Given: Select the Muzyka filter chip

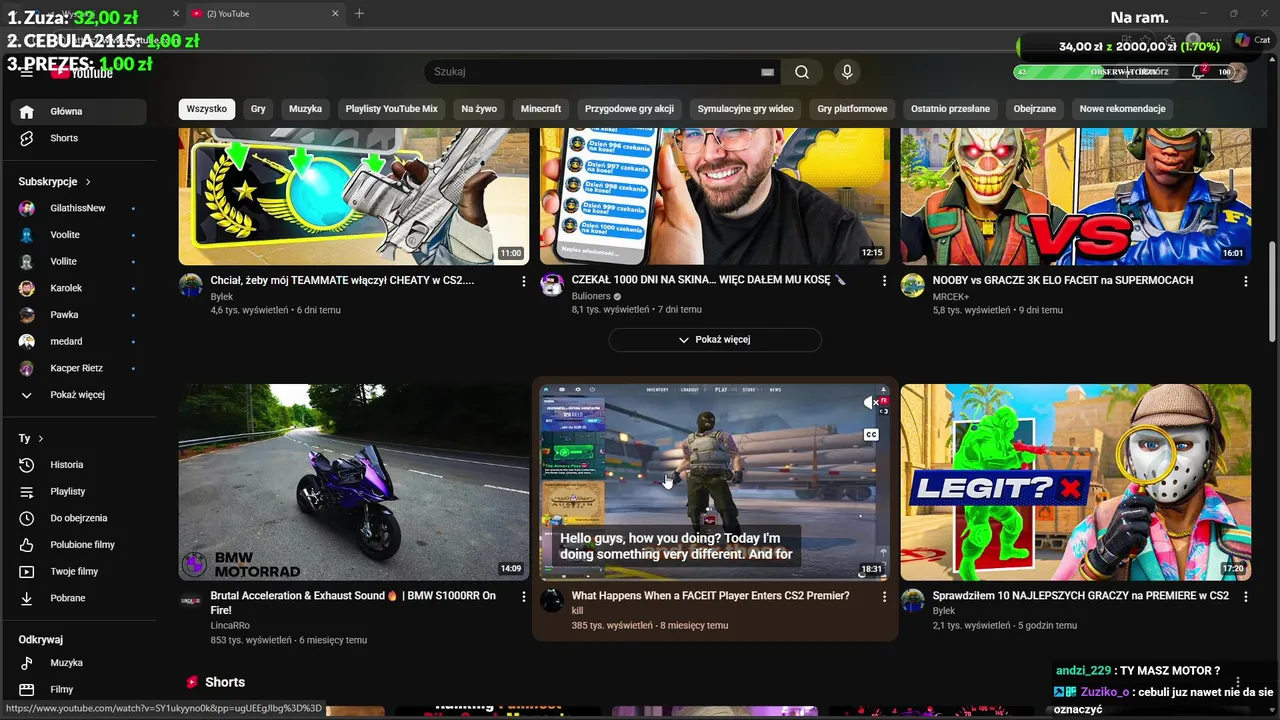Looking at the screenshot, I should point(306,109).
